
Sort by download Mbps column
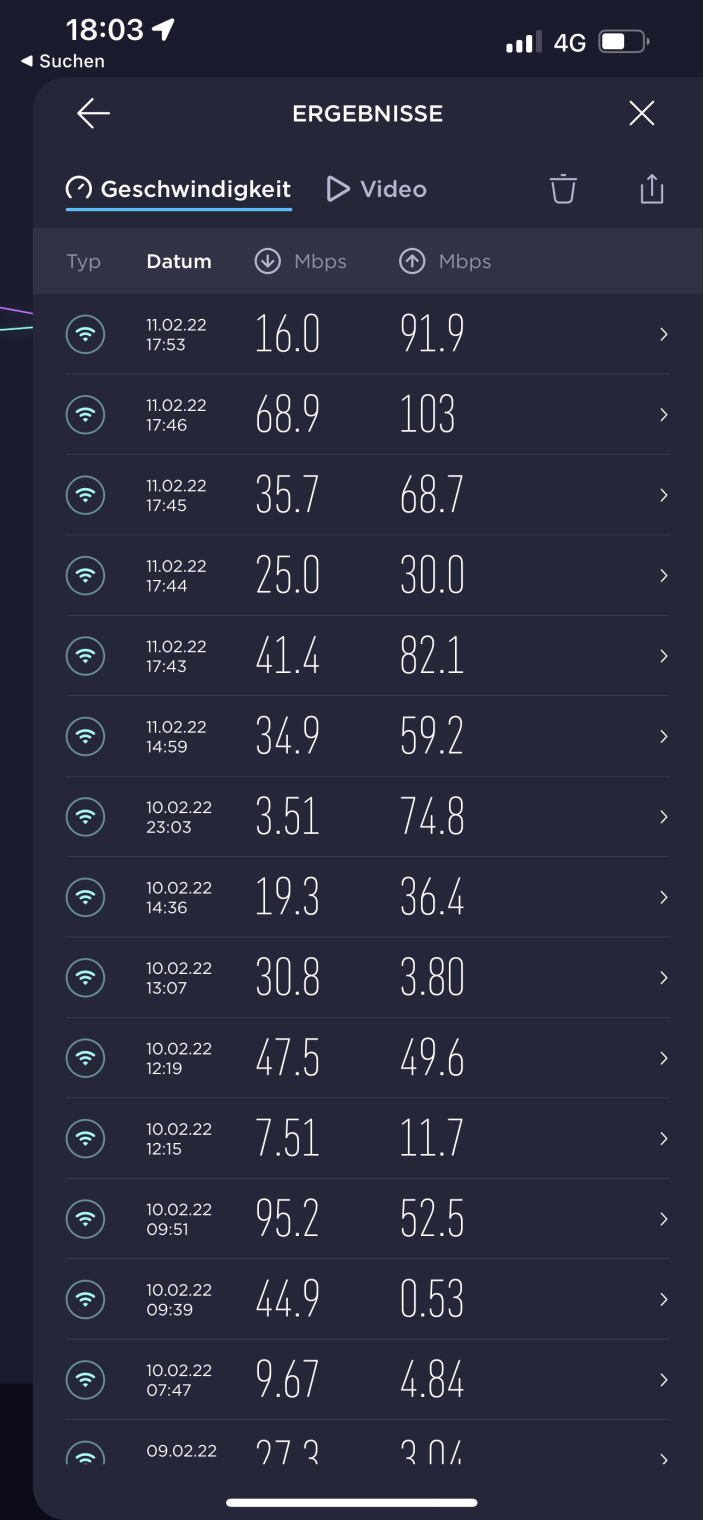(x=301, y=262)
